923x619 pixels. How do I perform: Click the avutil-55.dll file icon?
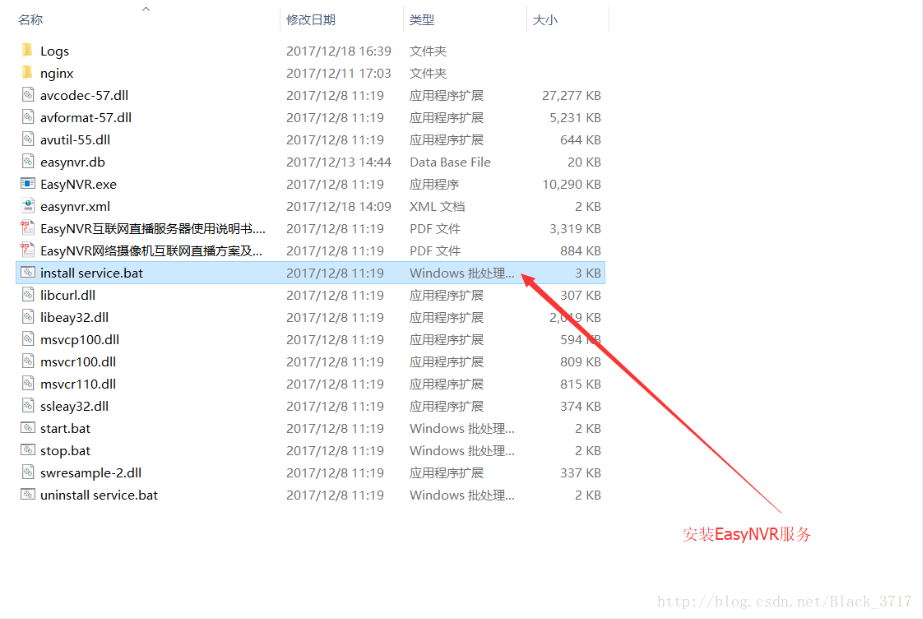pos(28,139)
